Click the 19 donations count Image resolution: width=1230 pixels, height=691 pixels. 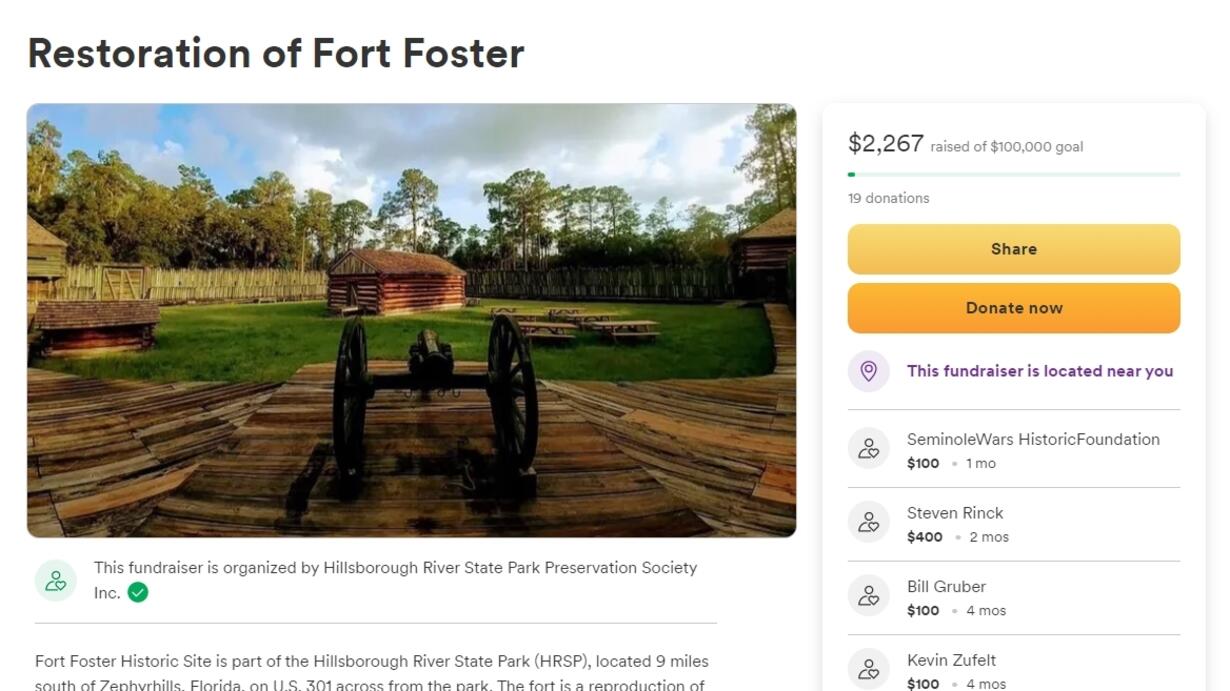888,198
